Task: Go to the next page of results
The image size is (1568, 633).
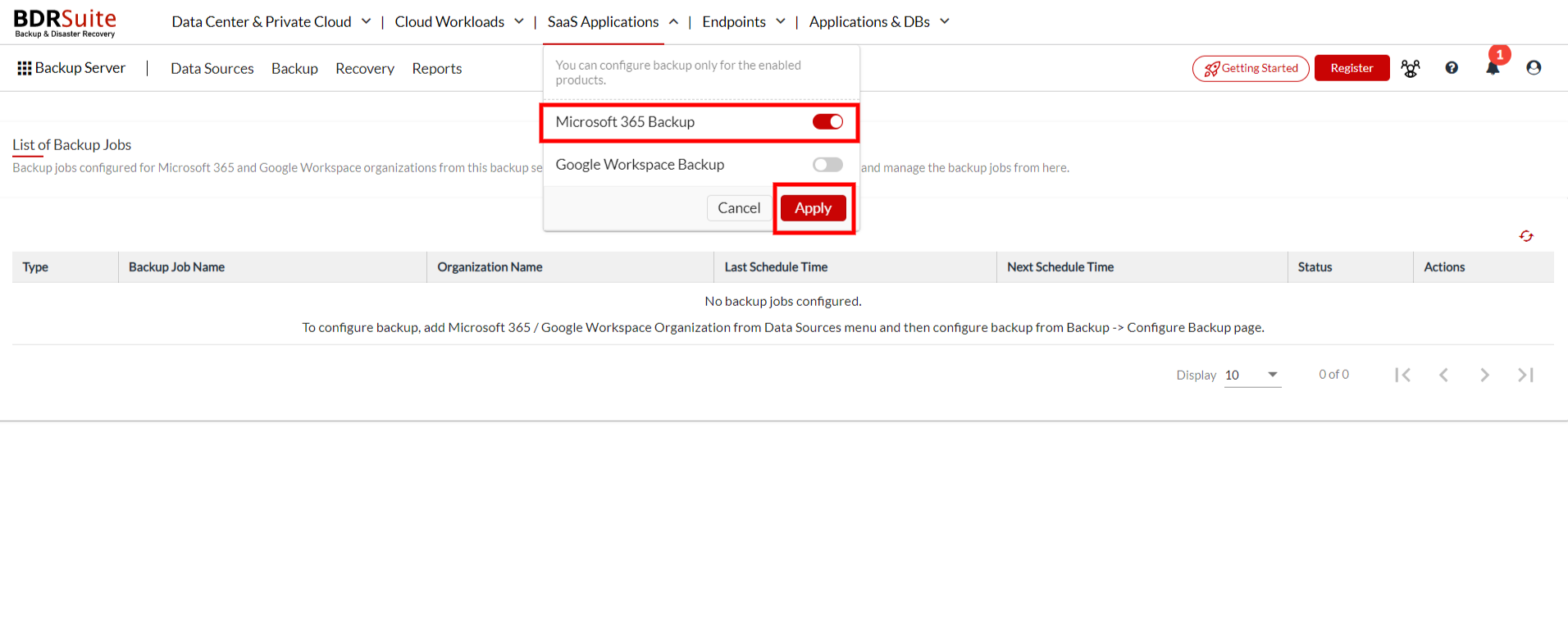Action: [1484, 375]
